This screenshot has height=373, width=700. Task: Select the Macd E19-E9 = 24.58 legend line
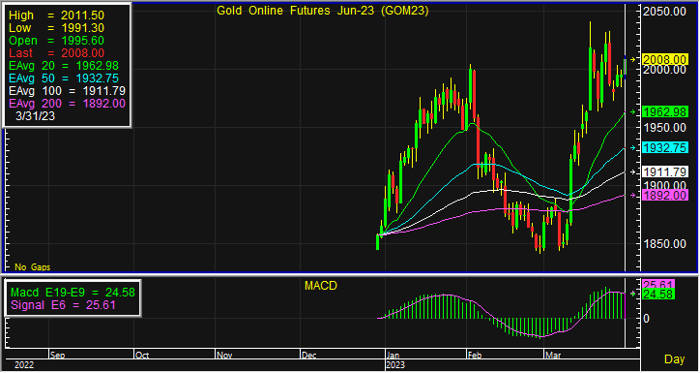pos(73,293)
